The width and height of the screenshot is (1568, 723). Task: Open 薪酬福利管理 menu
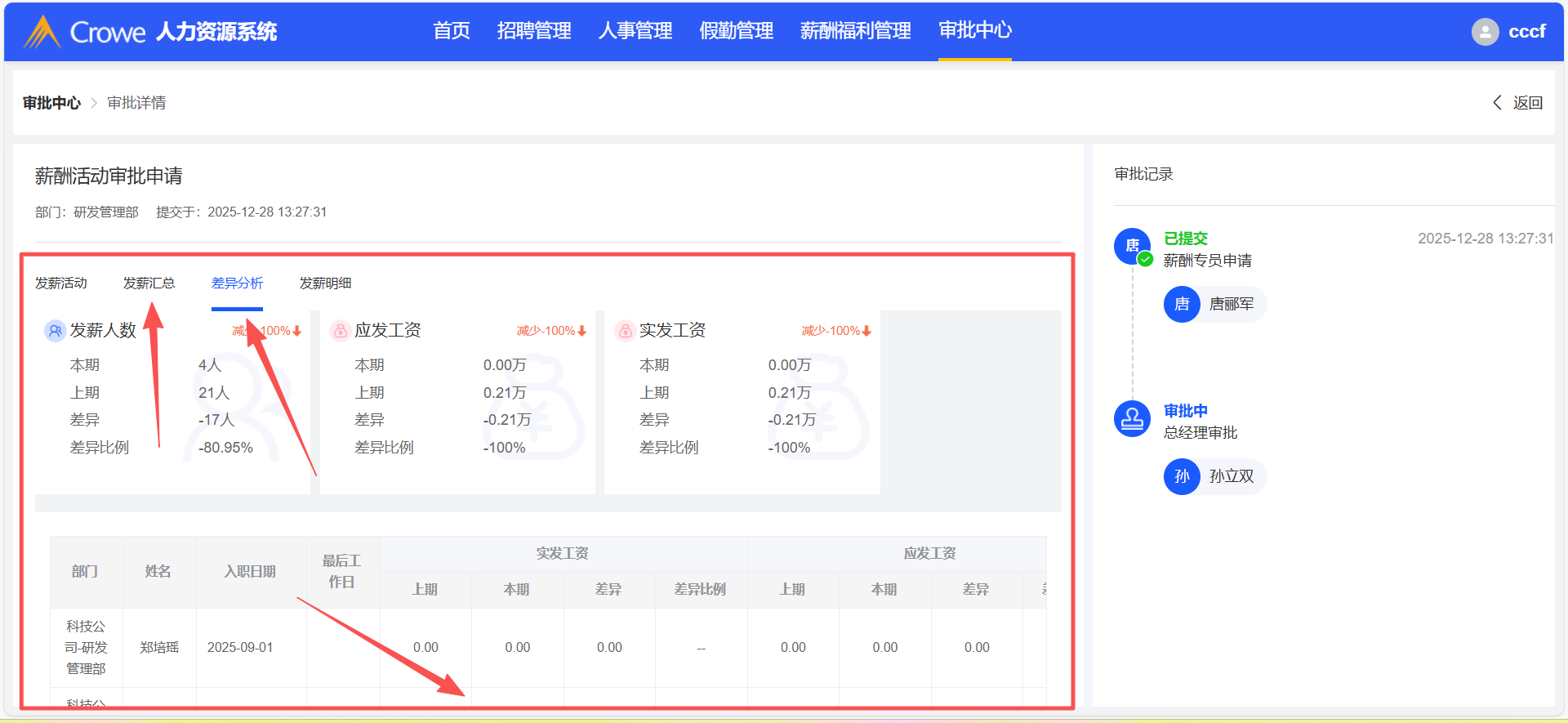coord(856,31)
